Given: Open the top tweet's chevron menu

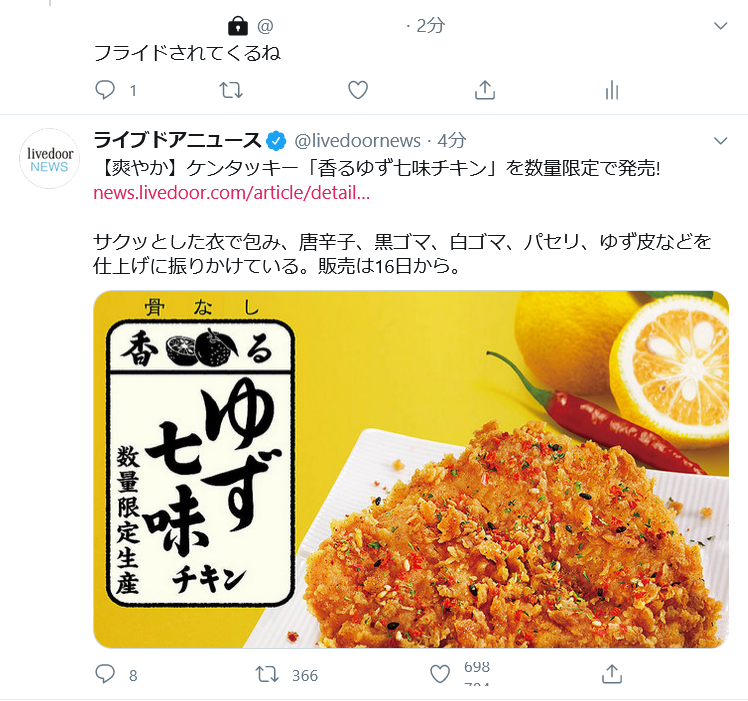Looking at the screenshot, I should pyautogui.click(x=720, y=26).
